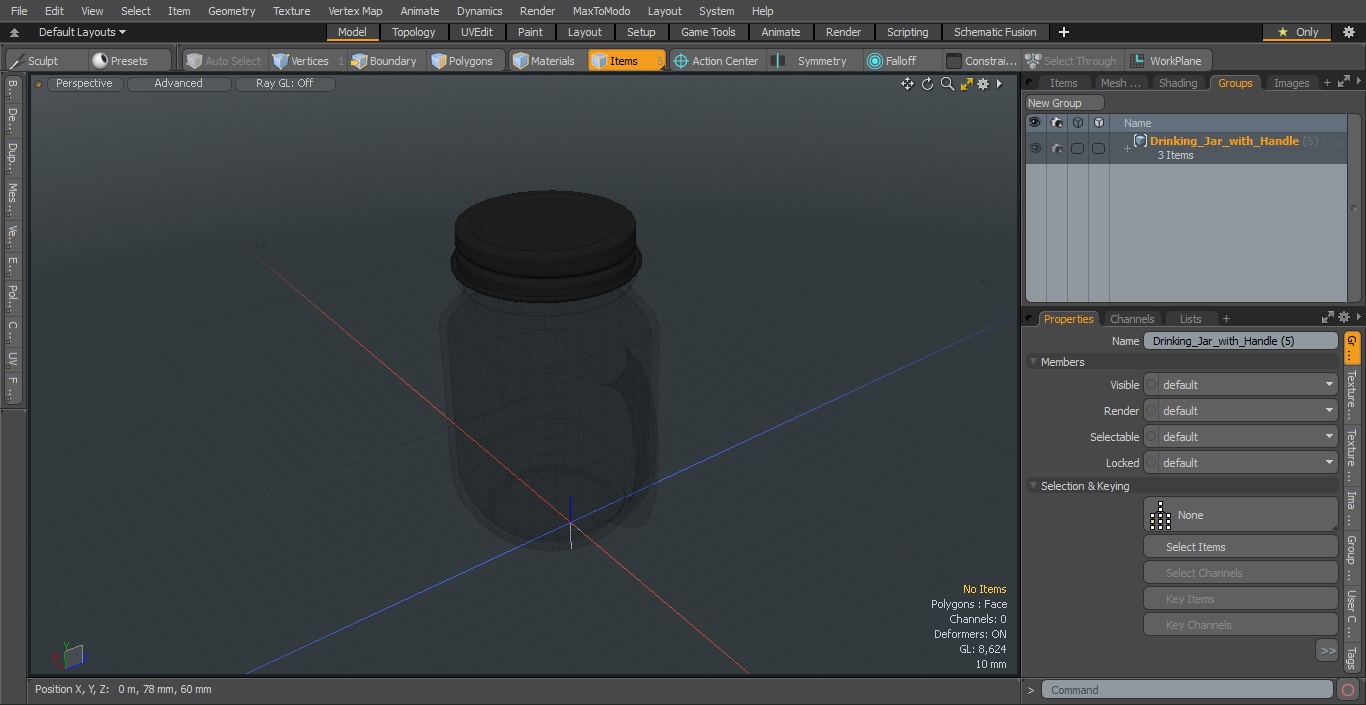The width and height of the screenshot is (1366, 705).
Task: Switch to the Topology layout tab
Action: pos(413,32)
